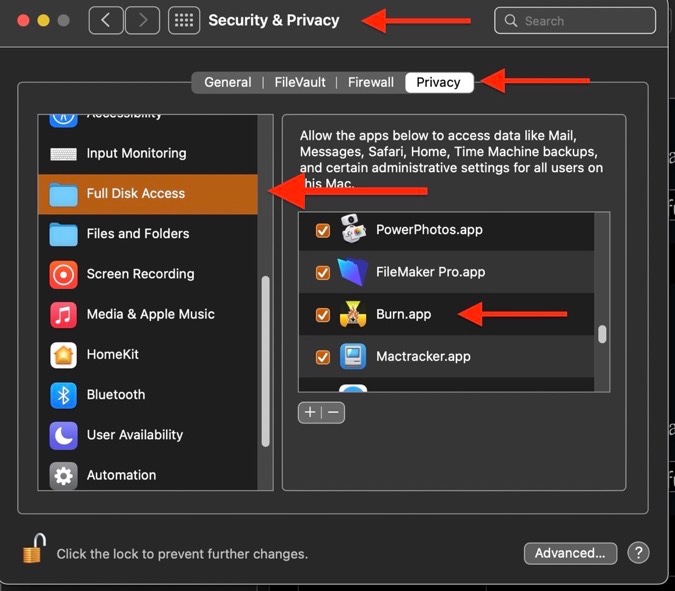This screenshot has height=591, width=675.
Task: Select the PowerPhotos.app row text
Action: pyautogui.click(x=429, y=229)
